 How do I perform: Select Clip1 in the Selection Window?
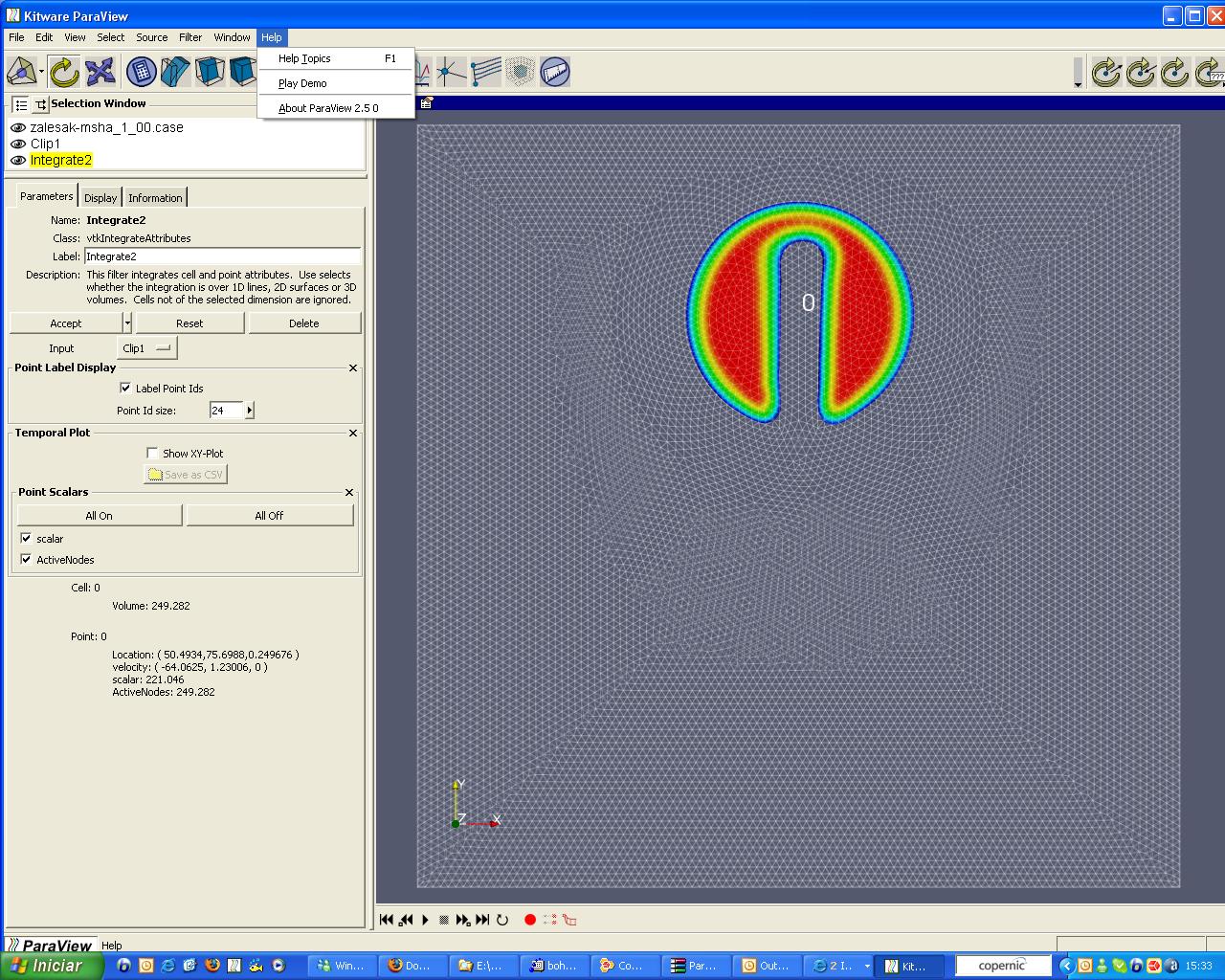(45, 144)
